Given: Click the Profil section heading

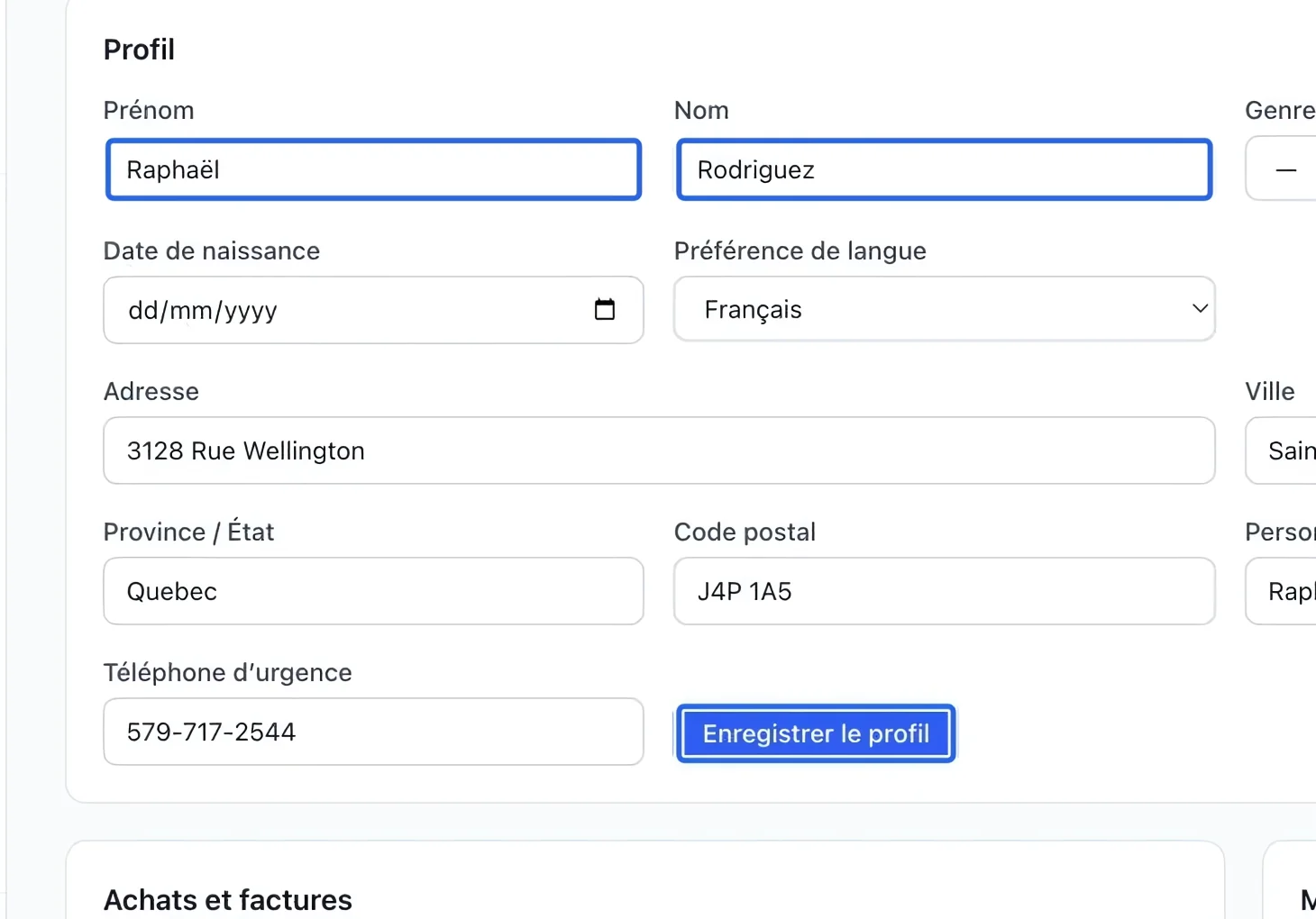Looking at the screenshot, I should pyautogui.click(x=139, y=50).
